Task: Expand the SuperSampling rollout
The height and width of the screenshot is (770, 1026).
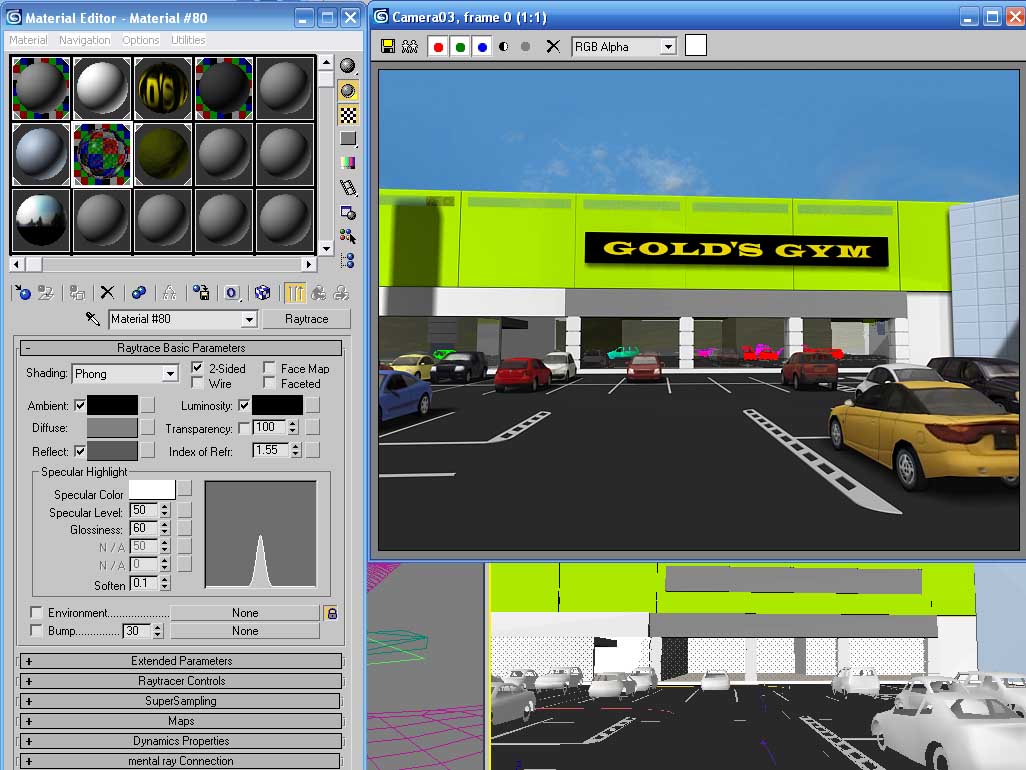Action: [x=181, y=701]
